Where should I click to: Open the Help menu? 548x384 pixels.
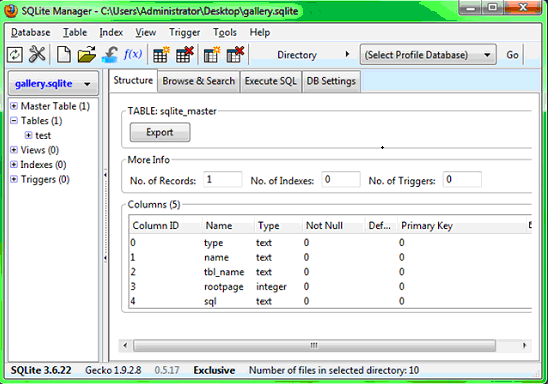259,32
